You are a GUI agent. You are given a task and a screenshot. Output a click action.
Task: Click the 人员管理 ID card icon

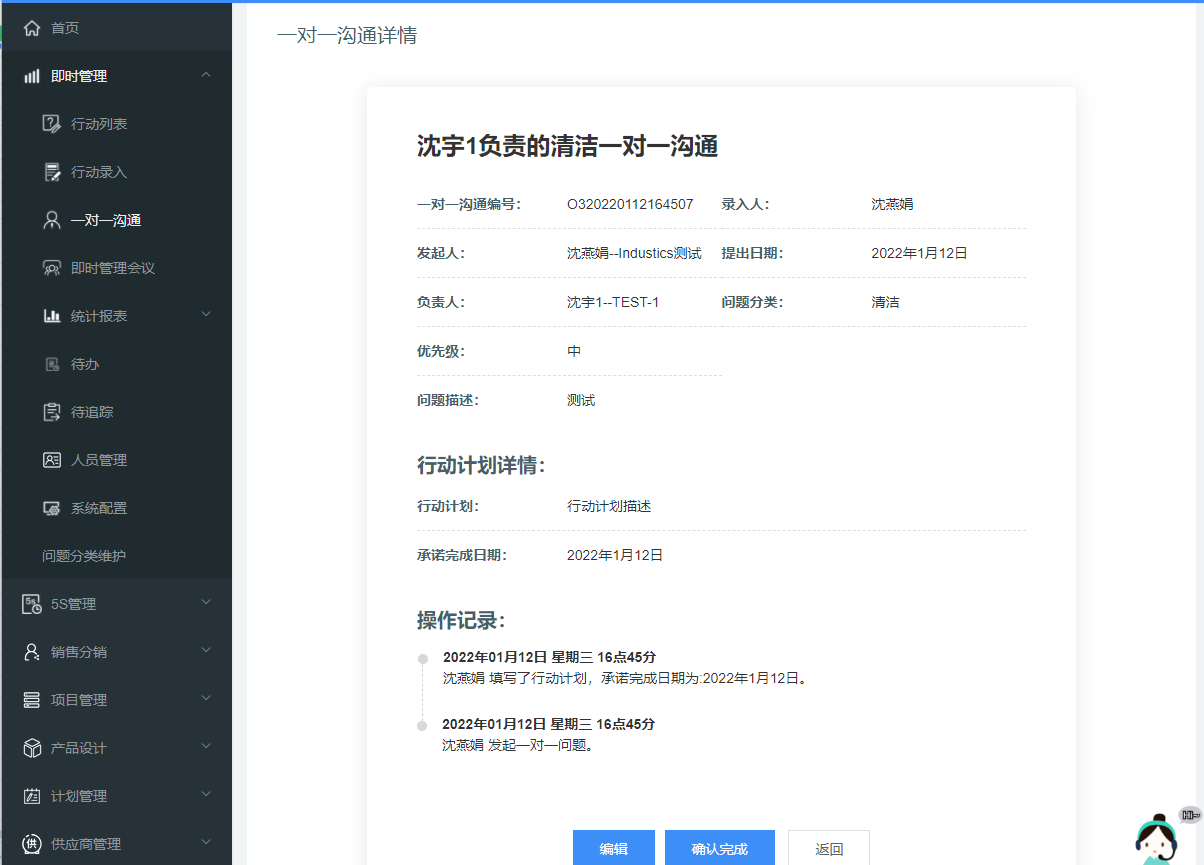click(52, 460)
